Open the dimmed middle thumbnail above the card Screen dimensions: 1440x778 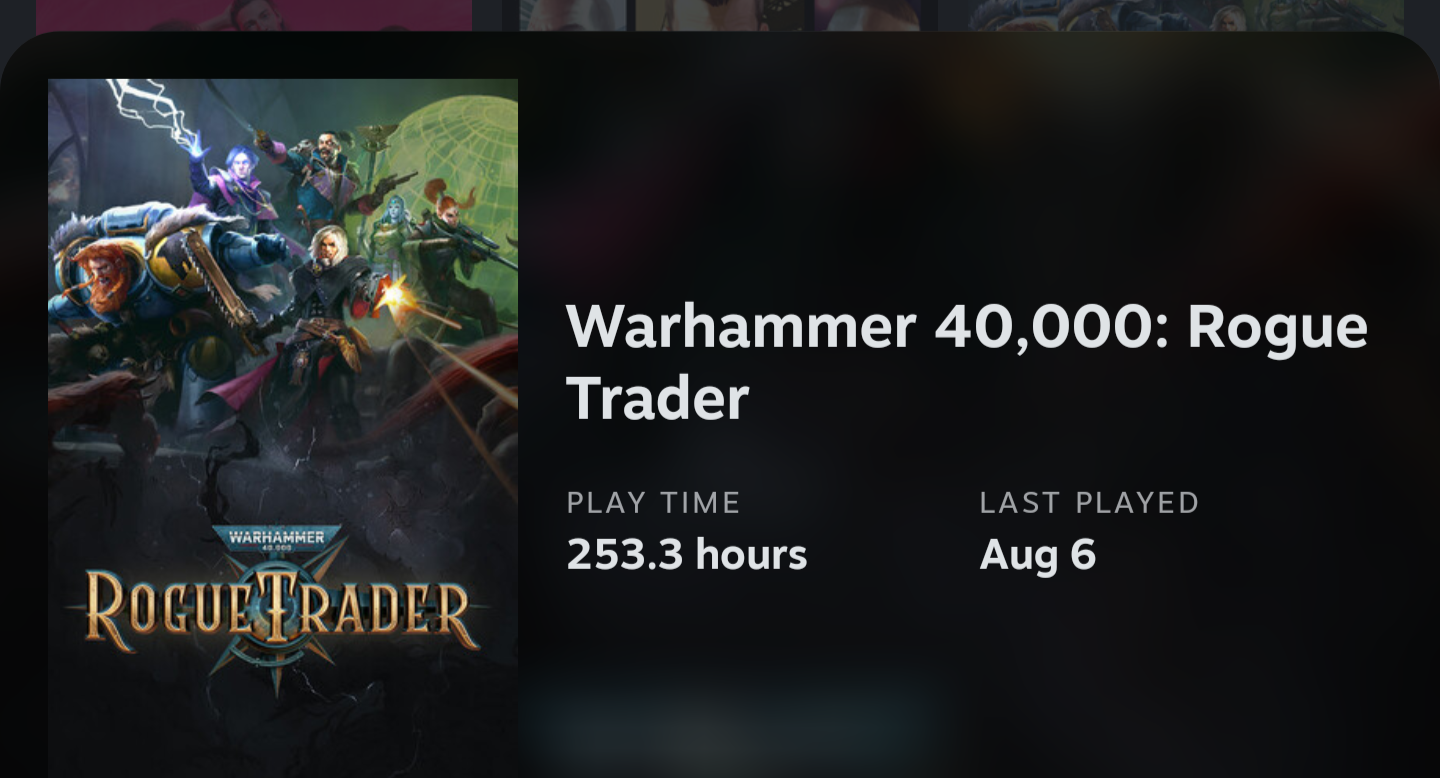[x=720, y=15]
